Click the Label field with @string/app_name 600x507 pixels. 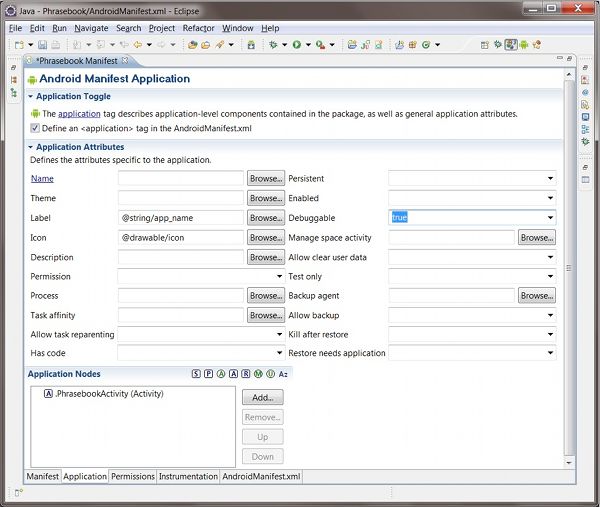[x=181, y=218]
